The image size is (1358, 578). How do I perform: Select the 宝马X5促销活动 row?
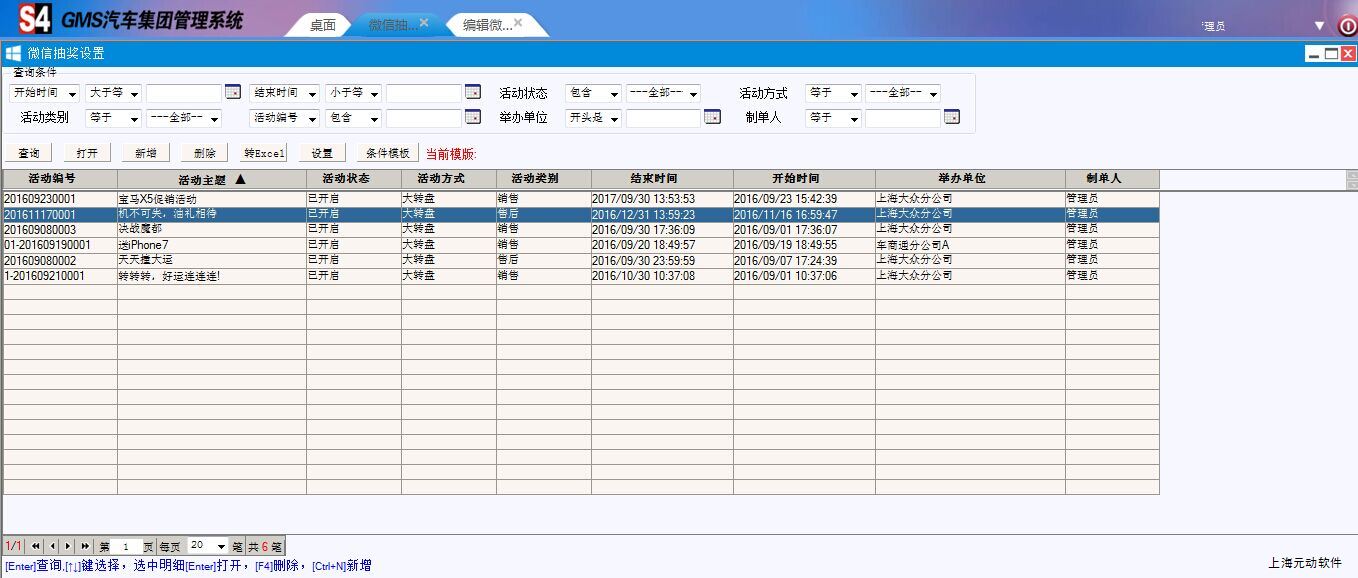(x=211, y=199)
